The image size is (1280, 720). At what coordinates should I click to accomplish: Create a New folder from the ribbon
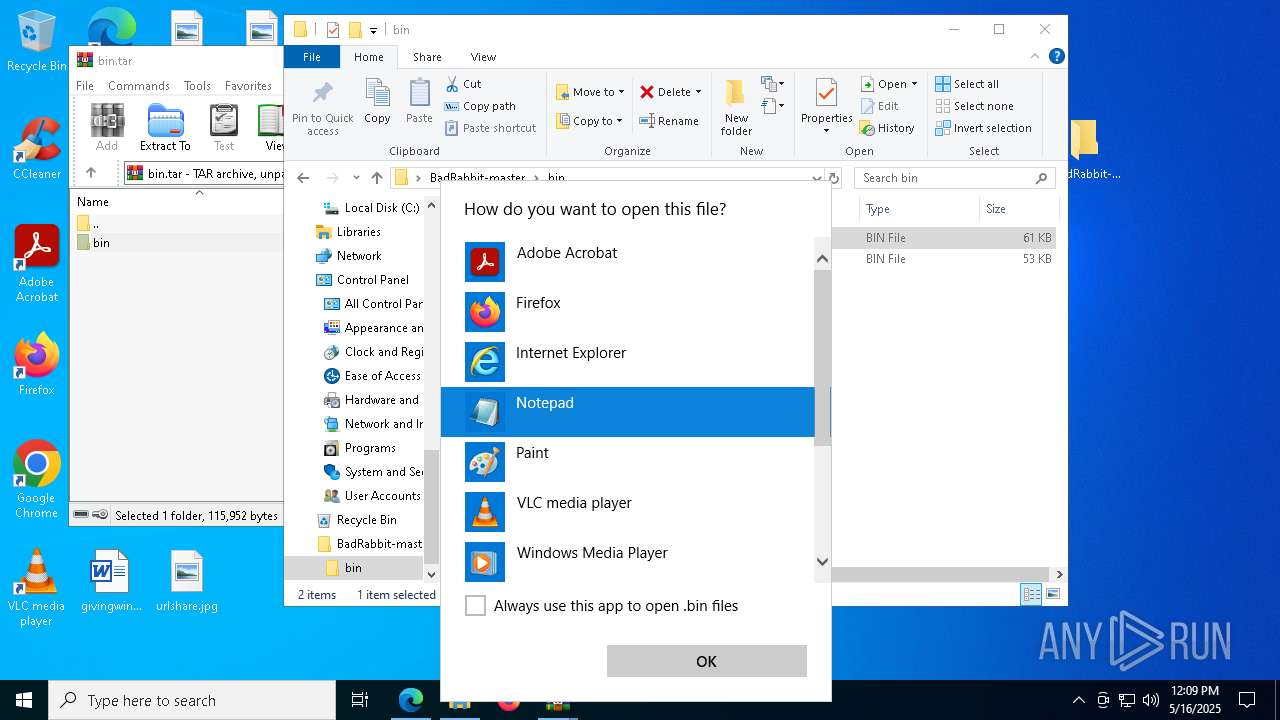click(736, 107)
